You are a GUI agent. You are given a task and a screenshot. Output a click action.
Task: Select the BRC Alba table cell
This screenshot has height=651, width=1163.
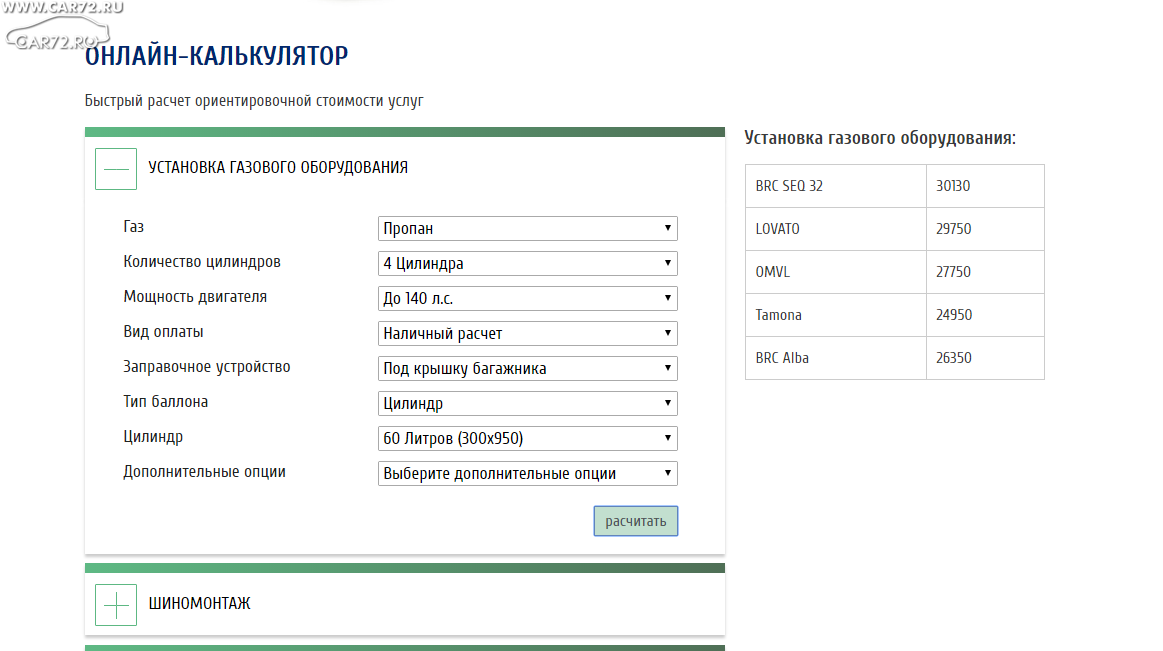(x=836, y=358)
